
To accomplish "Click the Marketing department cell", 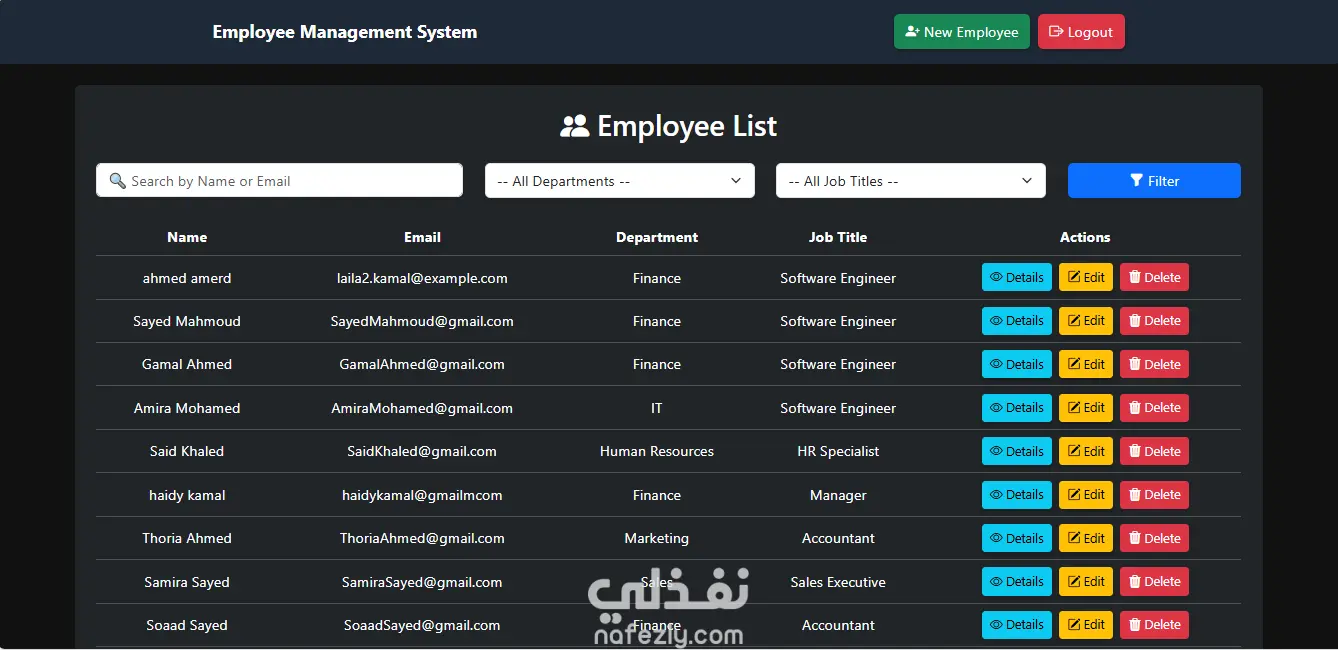I will [x=657, y=538].
